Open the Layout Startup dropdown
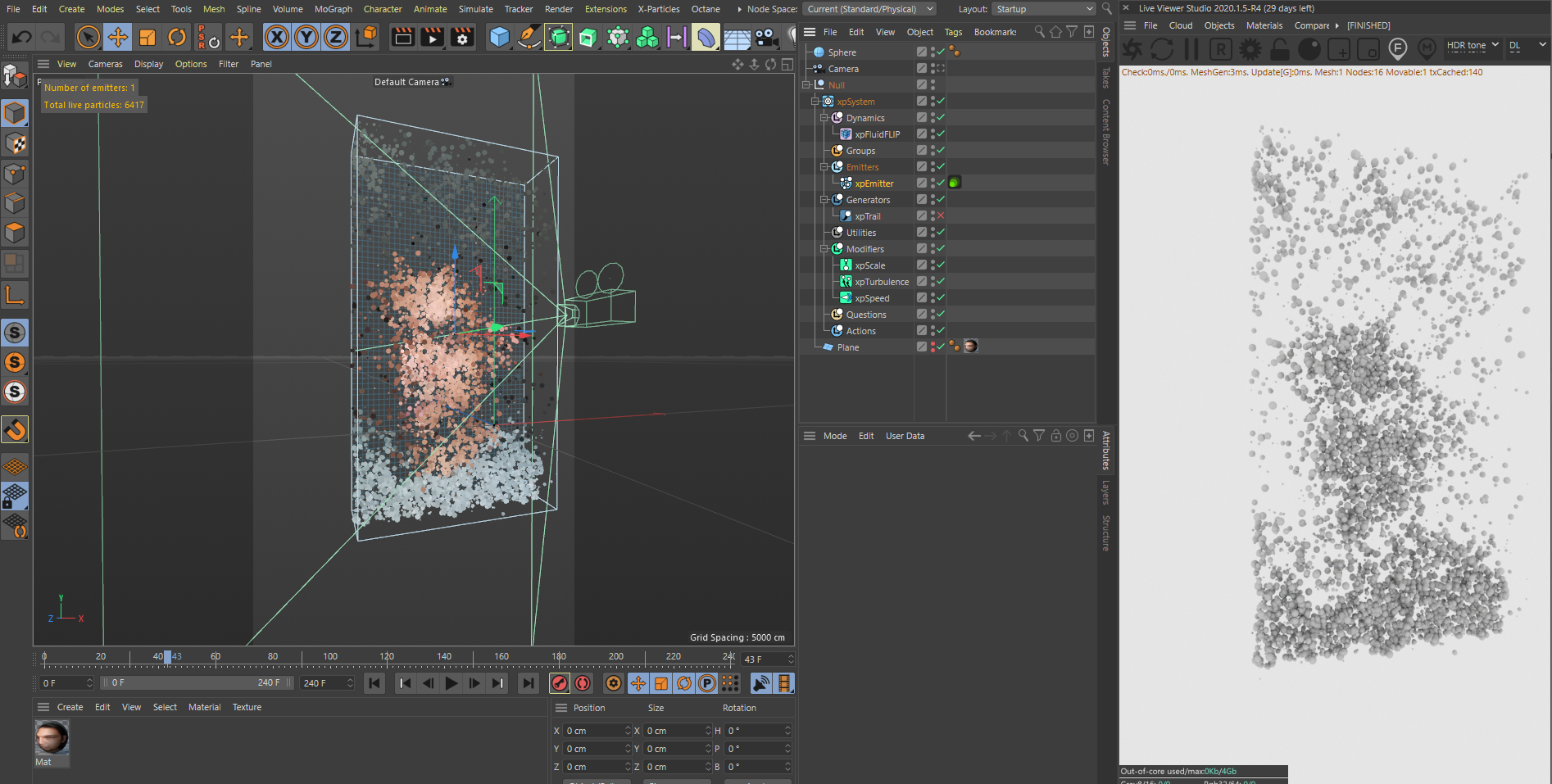 click(x=1044, y=9)
